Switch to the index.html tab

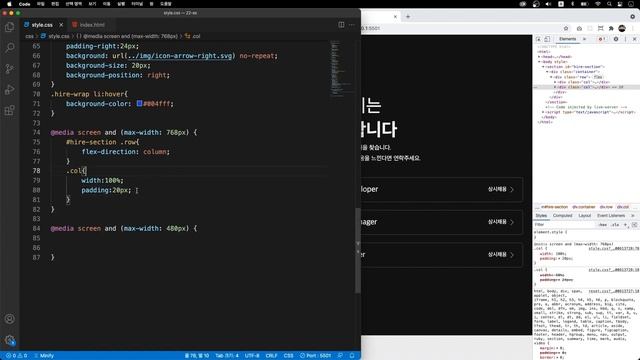coord(92,25)
